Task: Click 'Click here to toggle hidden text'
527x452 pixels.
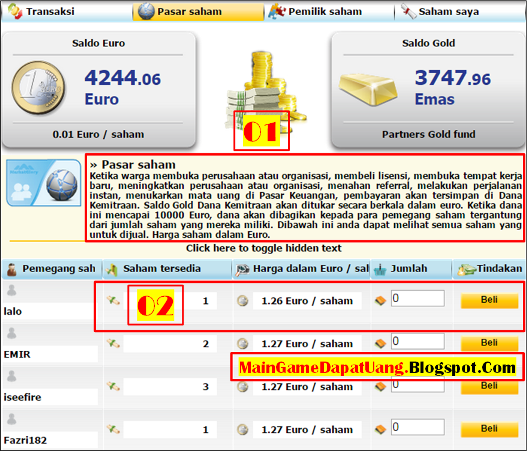Action: click(264, 248)
